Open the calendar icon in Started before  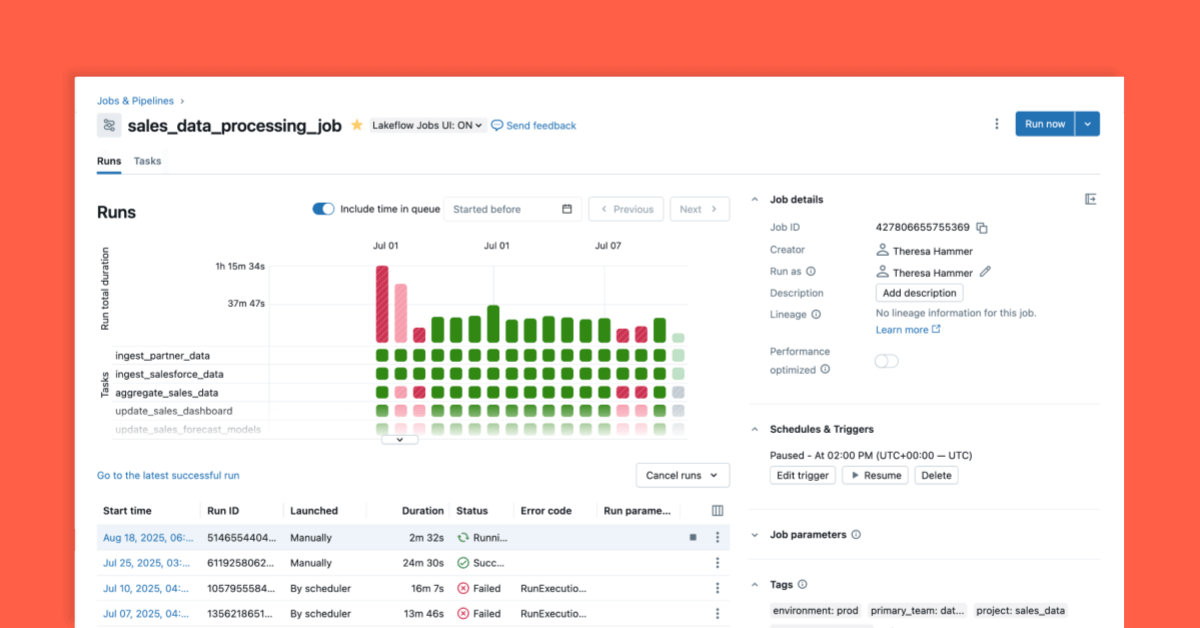(x=567, y=209)
